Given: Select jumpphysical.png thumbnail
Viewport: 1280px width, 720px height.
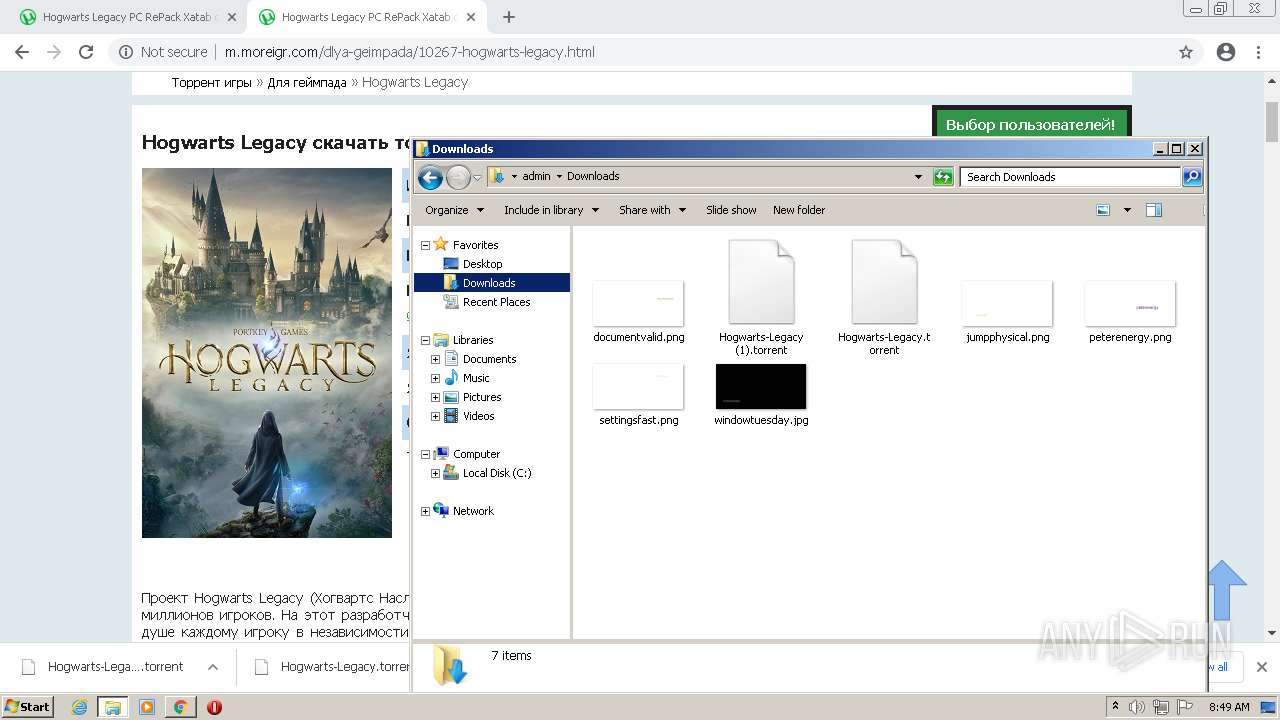Looking at the screenshot, I should [x=1007, y=303].
